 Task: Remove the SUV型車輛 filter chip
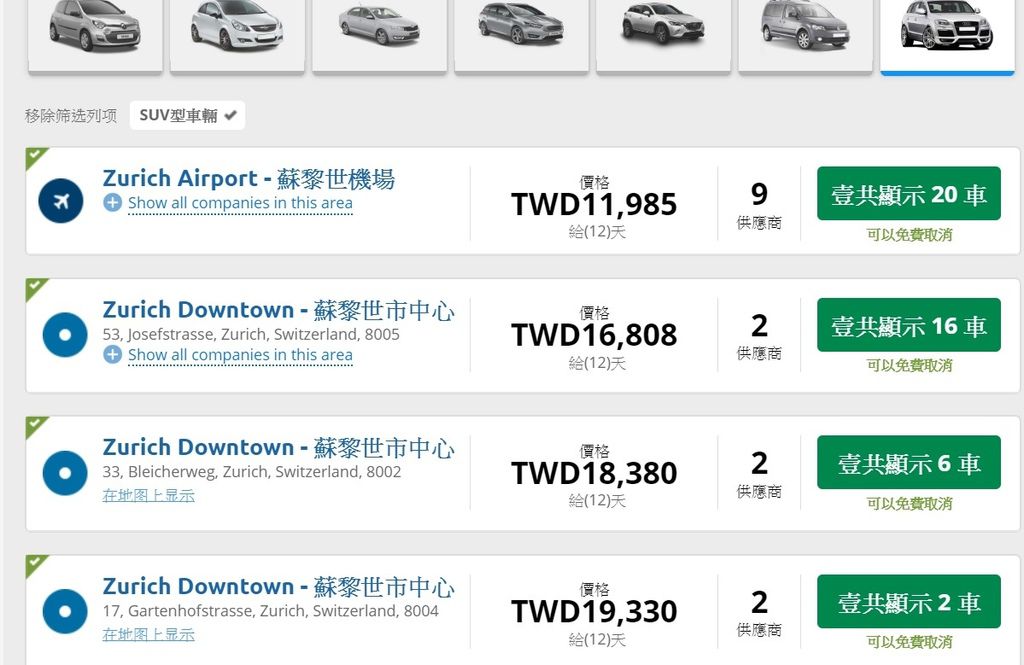187,115
